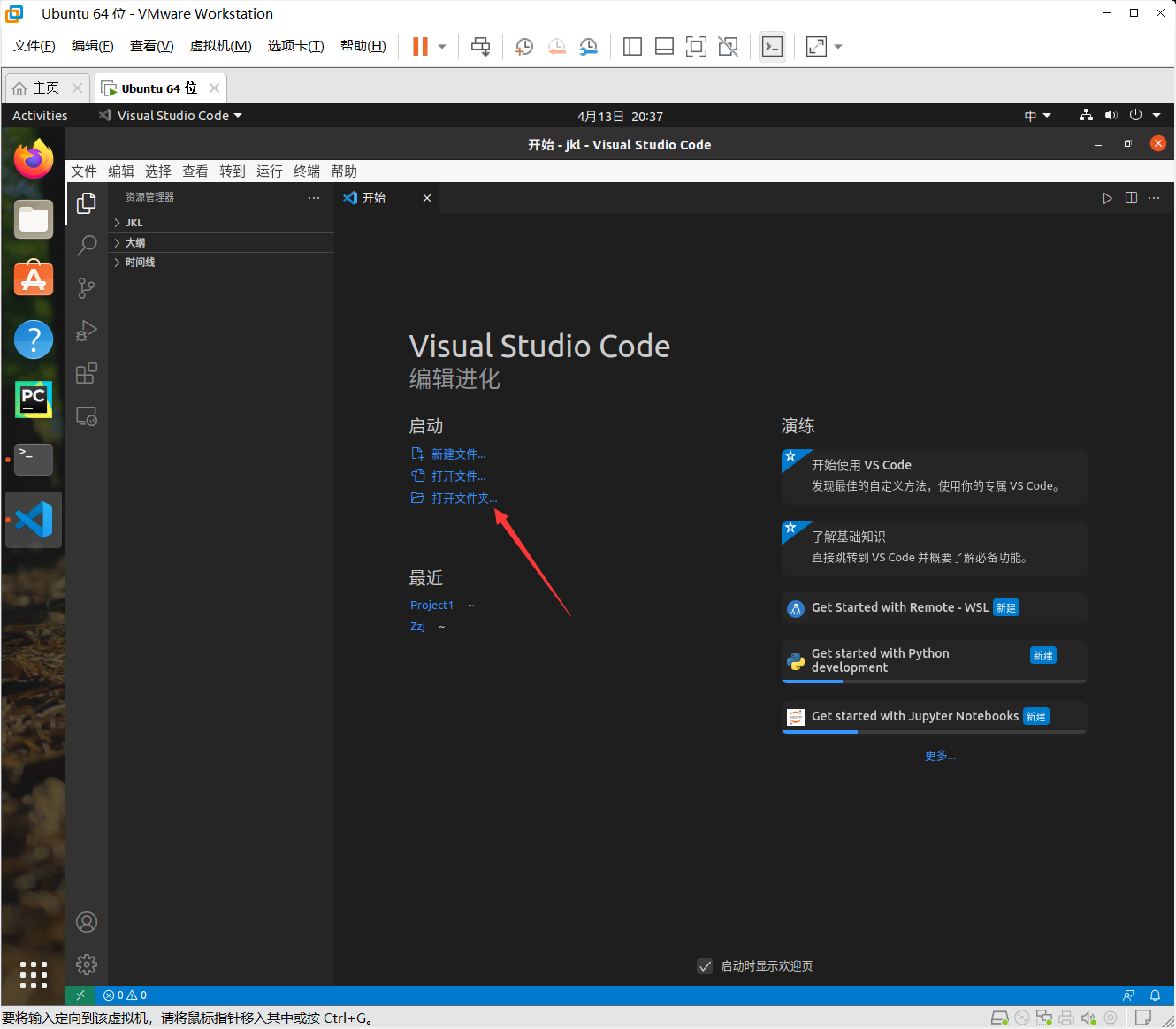Split the editor to the right

click(x=1131, y=198)
